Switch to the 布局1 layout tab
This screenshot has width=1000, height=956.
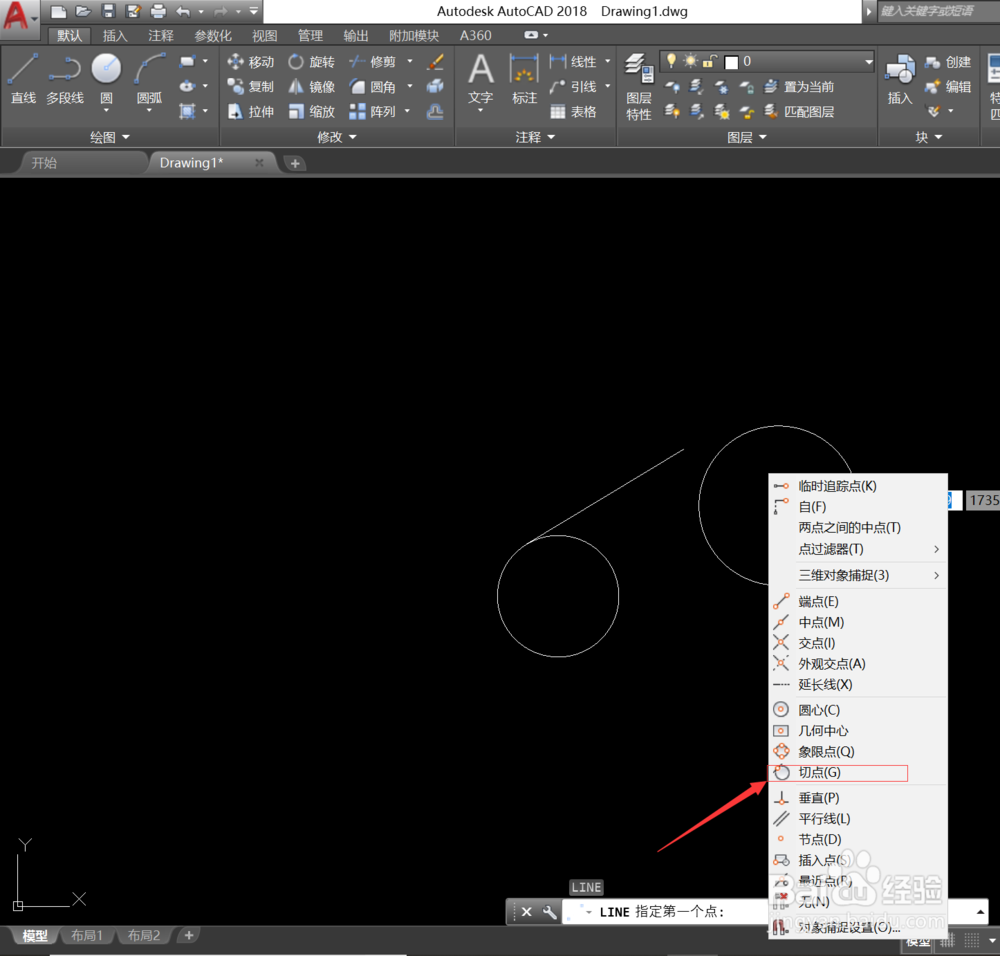[x=87, y=936]
